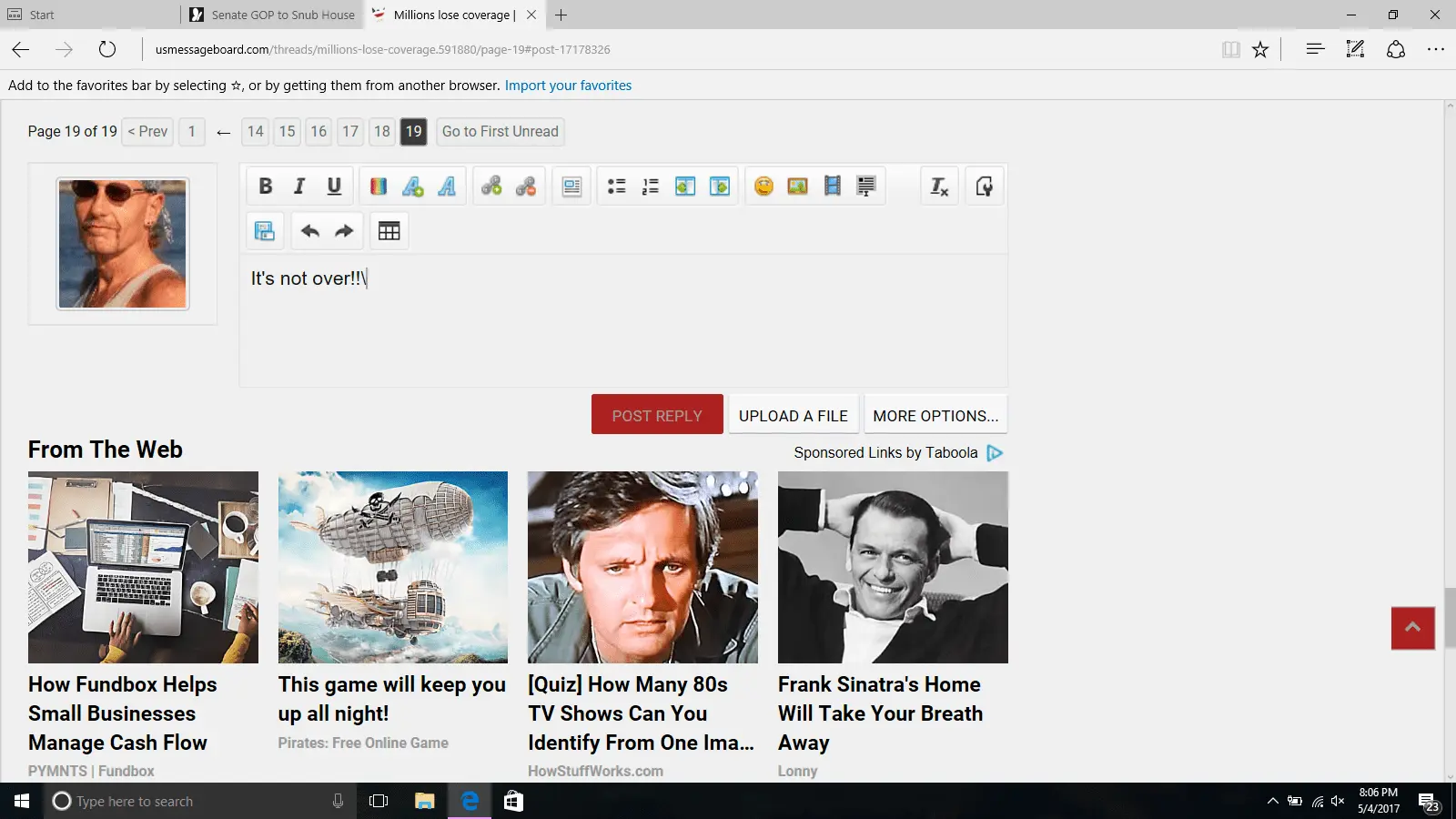Insert a bulleted unordered list
The image size is (1456, 819).
tap(617, 187)
